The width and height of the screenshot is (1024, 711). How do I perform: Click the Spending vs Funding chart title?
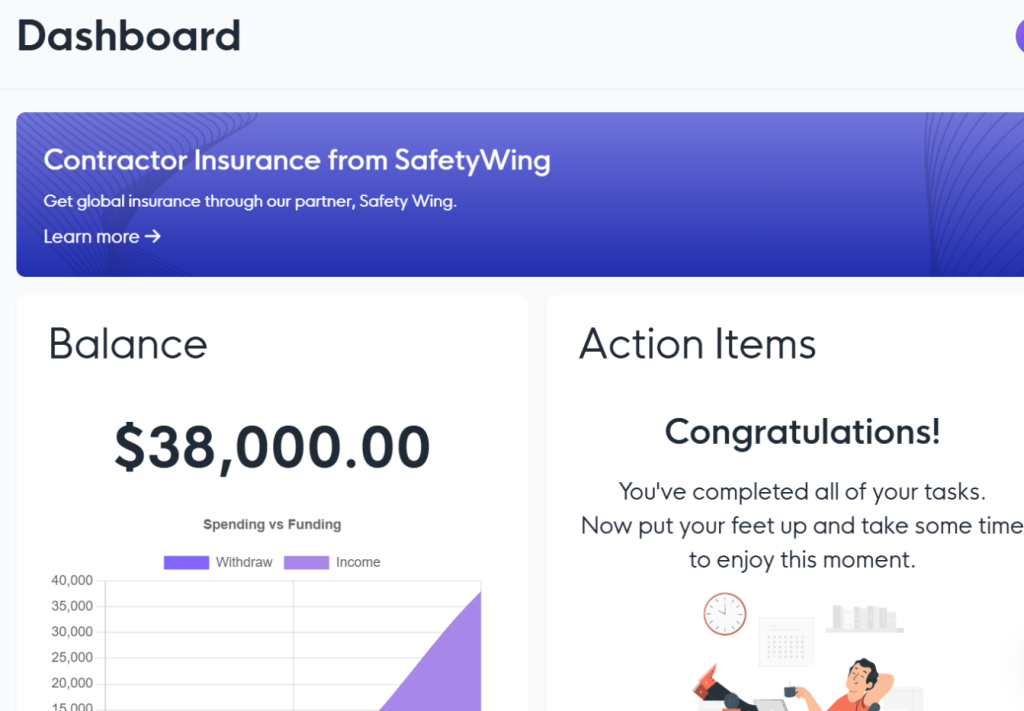[x=272, y=524]
